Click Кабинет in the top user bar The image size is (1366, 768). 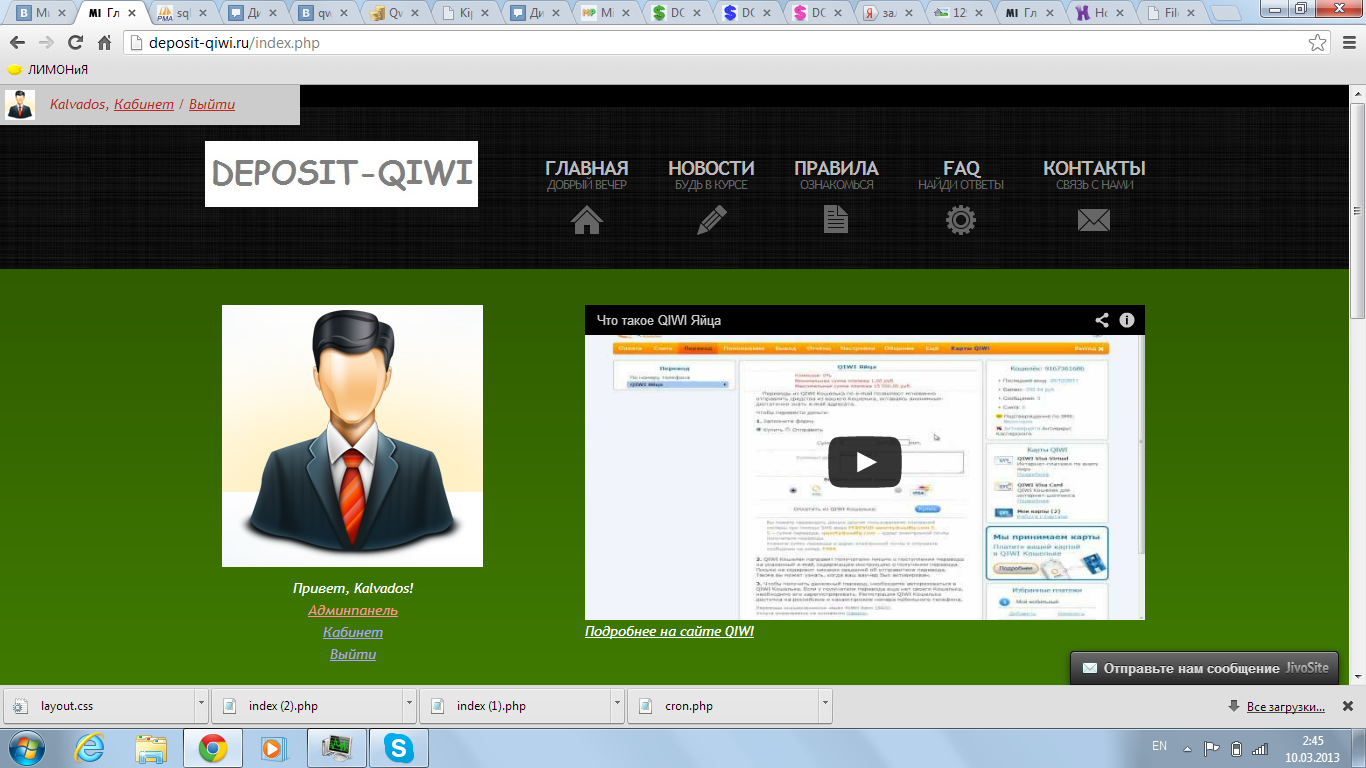pyautogui.click(x=144, y=104)
